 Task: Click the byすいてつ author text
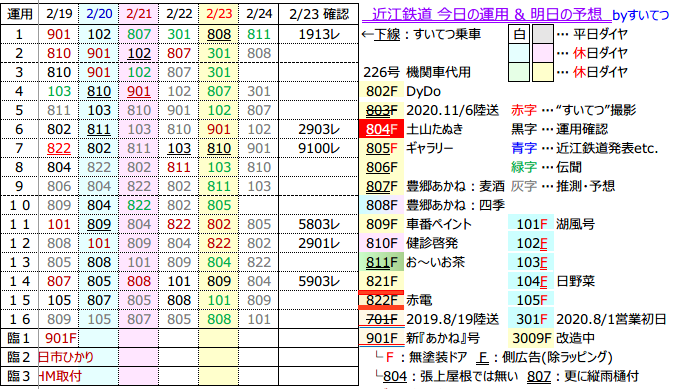(x=641, y=15)
